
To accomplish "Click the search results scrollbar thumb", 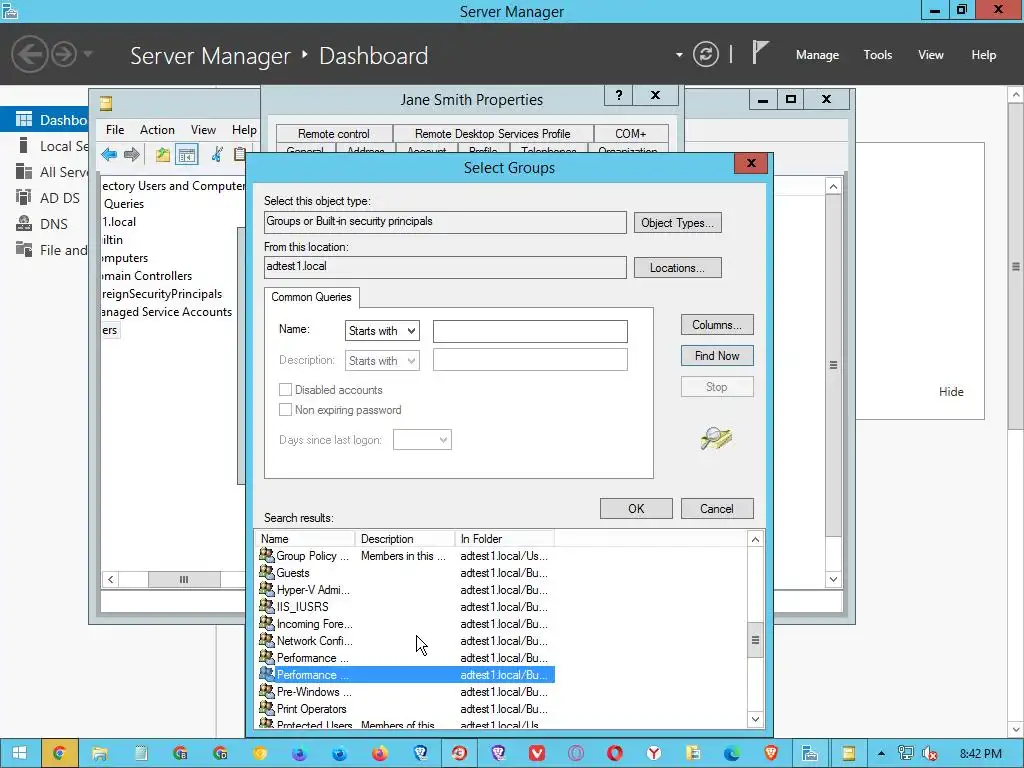I will pyautogui.click(x=755, y=640).
